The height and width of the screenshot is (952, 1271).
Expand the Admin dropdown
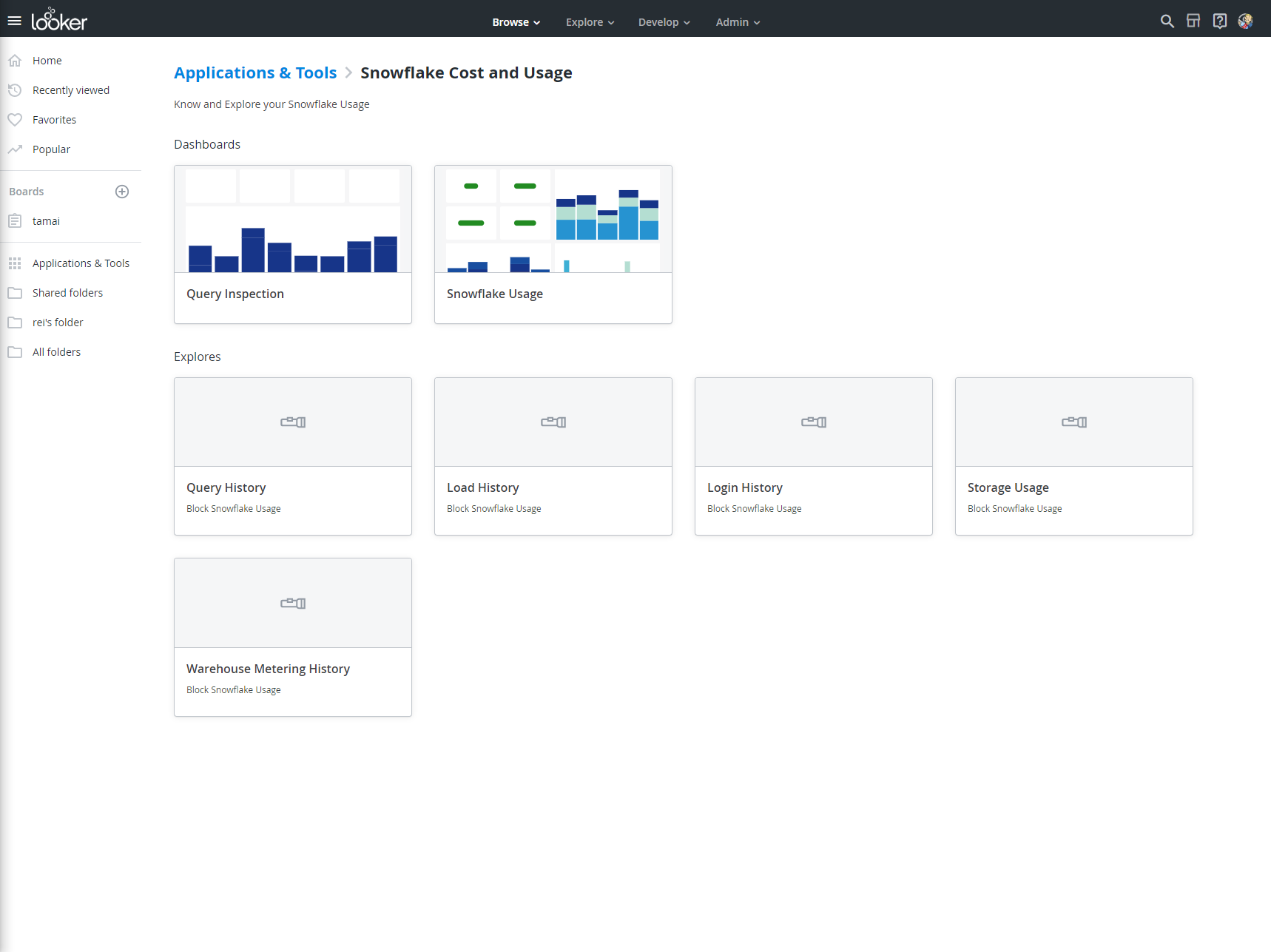point(737,22)
